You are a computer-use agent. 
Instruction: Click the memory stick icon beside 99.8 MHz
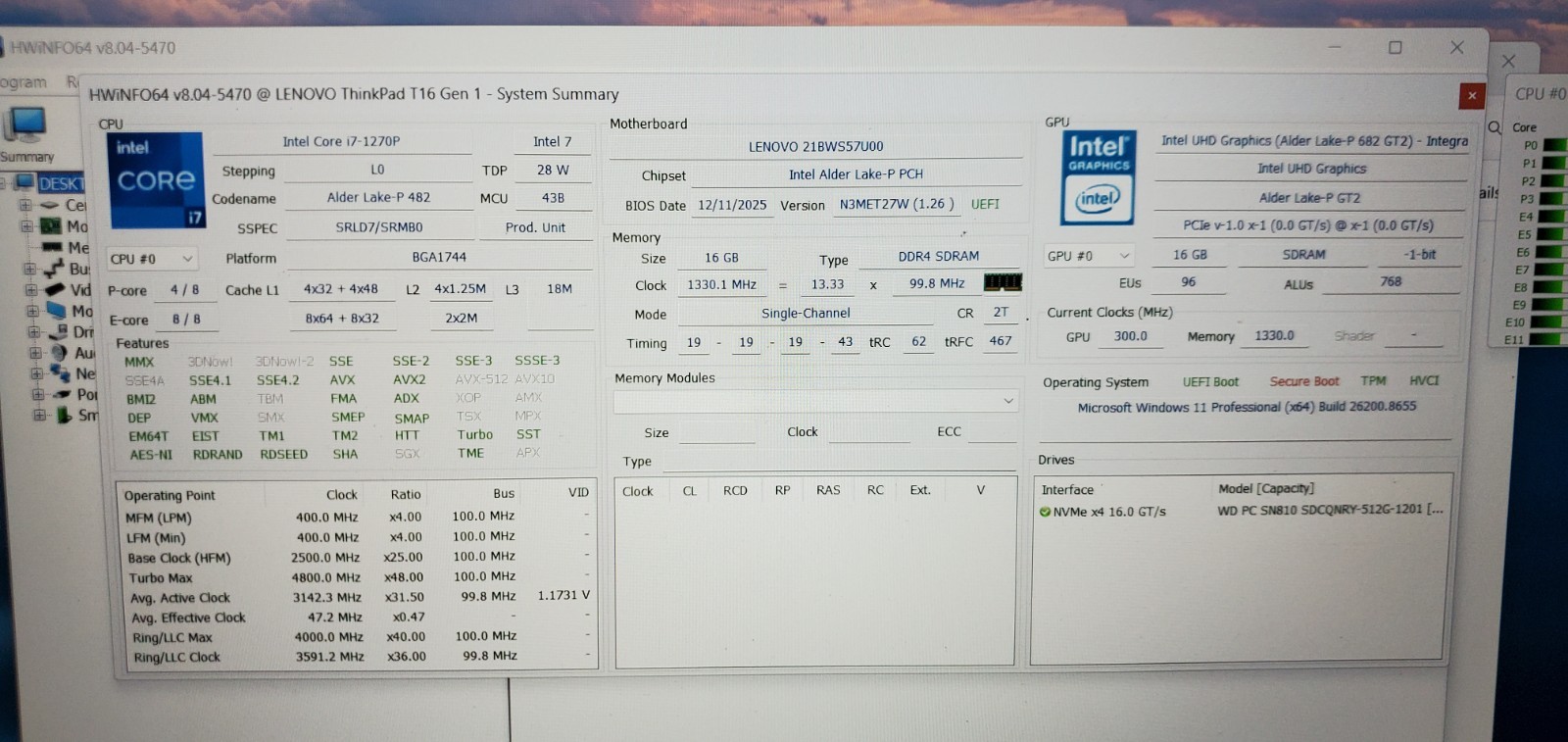pyautogui.click(x=1003, y=282)
